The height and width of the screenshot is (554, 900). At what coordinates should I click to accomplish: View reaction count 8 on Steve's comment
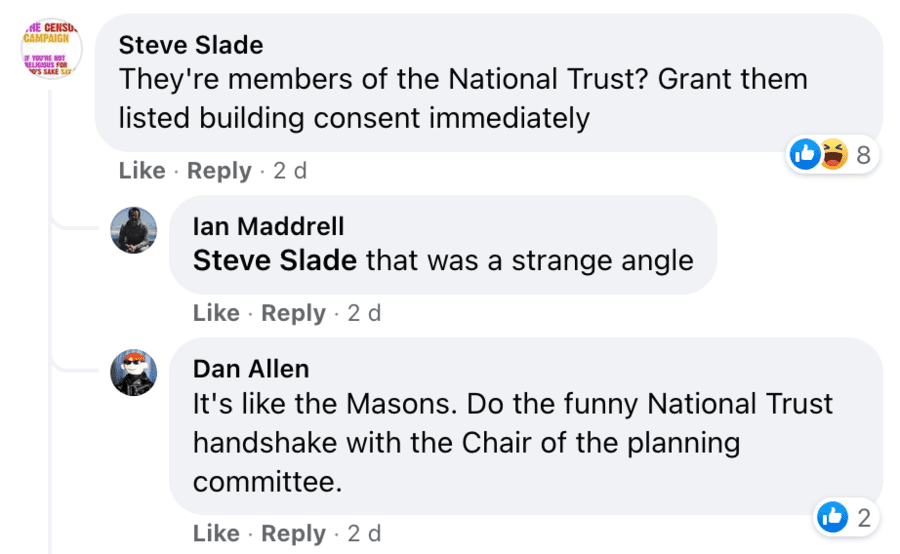[x=863, y=154]
